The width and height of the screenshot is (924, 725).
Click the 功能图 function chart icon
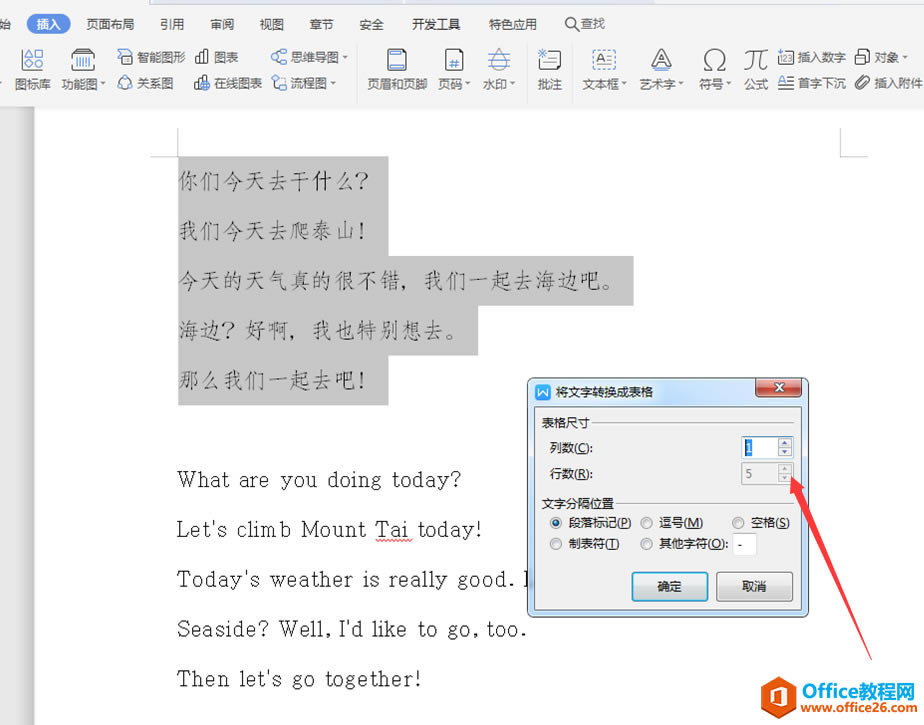82,61
